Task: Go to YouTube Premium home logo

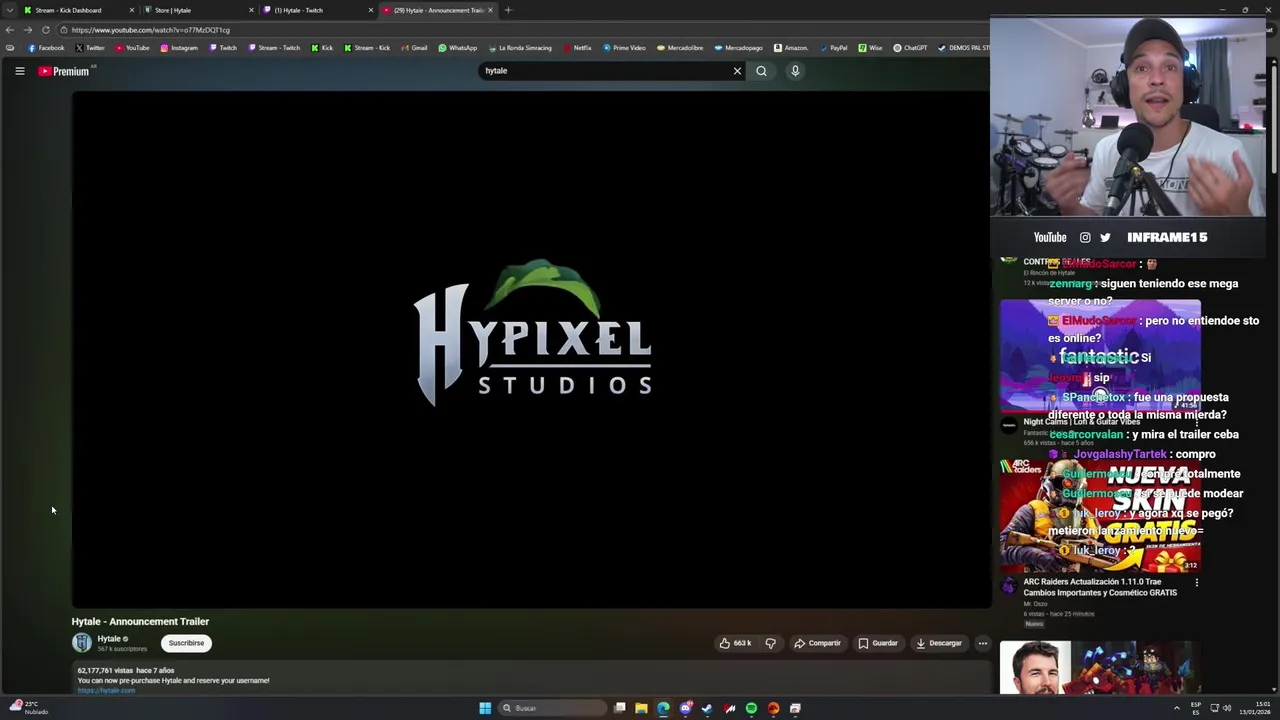Action: coord(64,71)
